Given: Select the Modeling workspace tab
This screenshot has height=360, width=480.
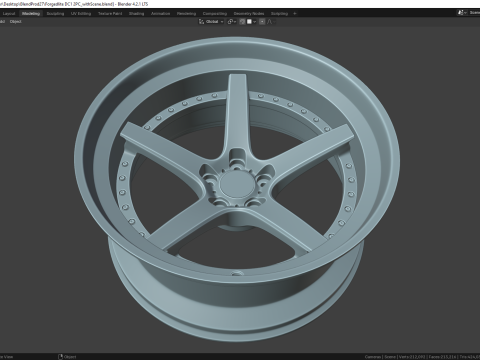Looking at the screenshot, I should (31, 14).
